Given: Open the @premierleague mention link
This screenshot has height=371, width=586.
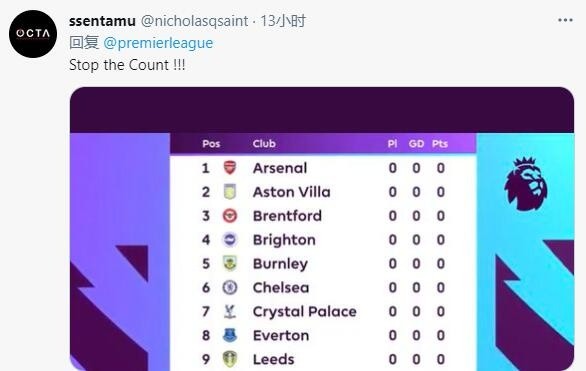Looking at the screenshot, I should tap(158, 43).
